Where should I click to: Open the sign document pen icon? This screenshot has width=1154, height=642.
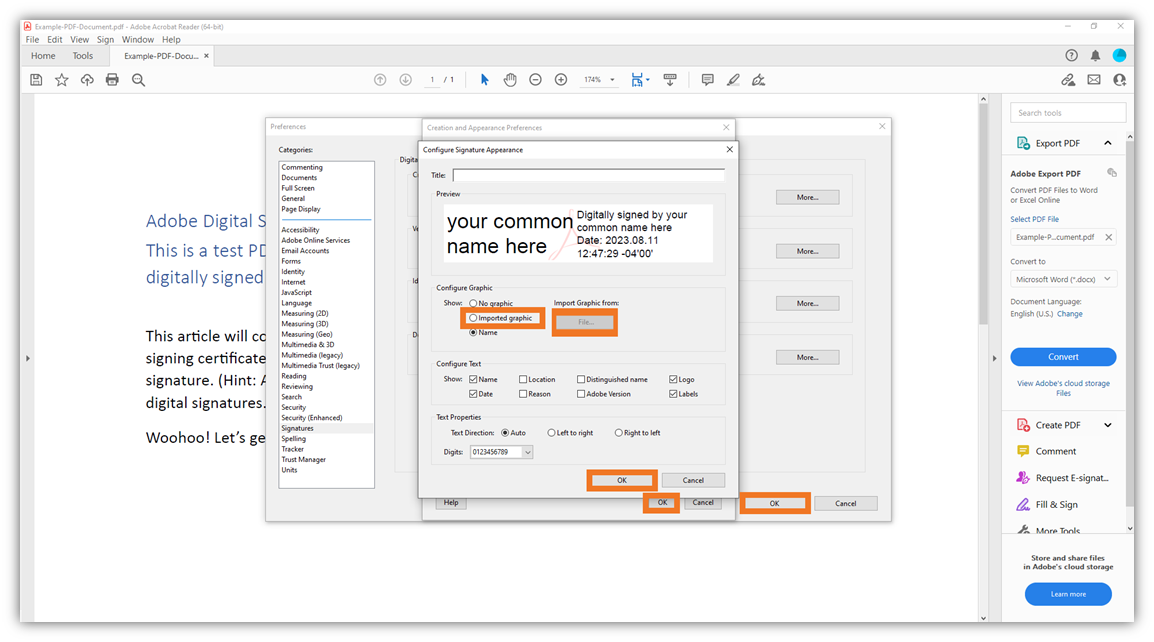[759, 80]
